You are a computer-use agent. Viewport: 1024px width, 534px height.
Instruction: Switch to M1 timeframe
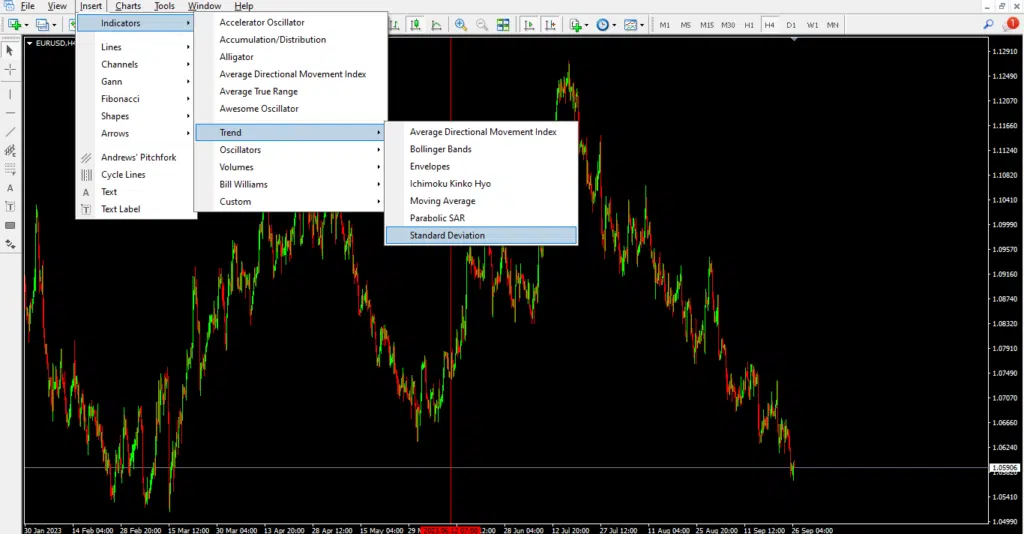[x=665, y=25]
